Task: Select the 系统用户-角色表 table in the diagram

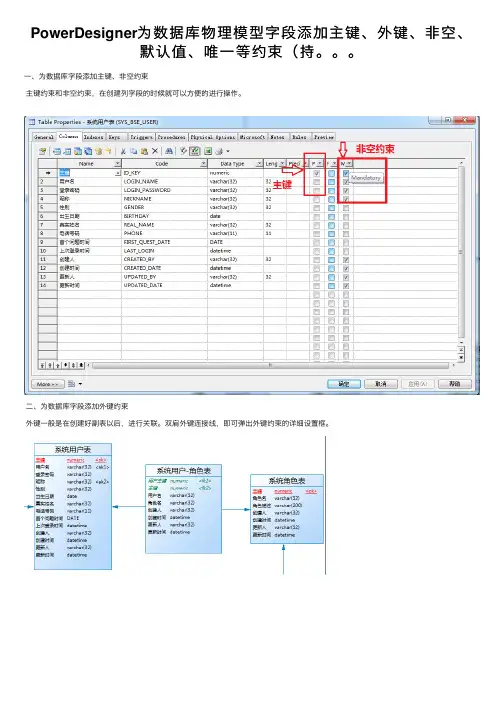Action: (184, 509)
